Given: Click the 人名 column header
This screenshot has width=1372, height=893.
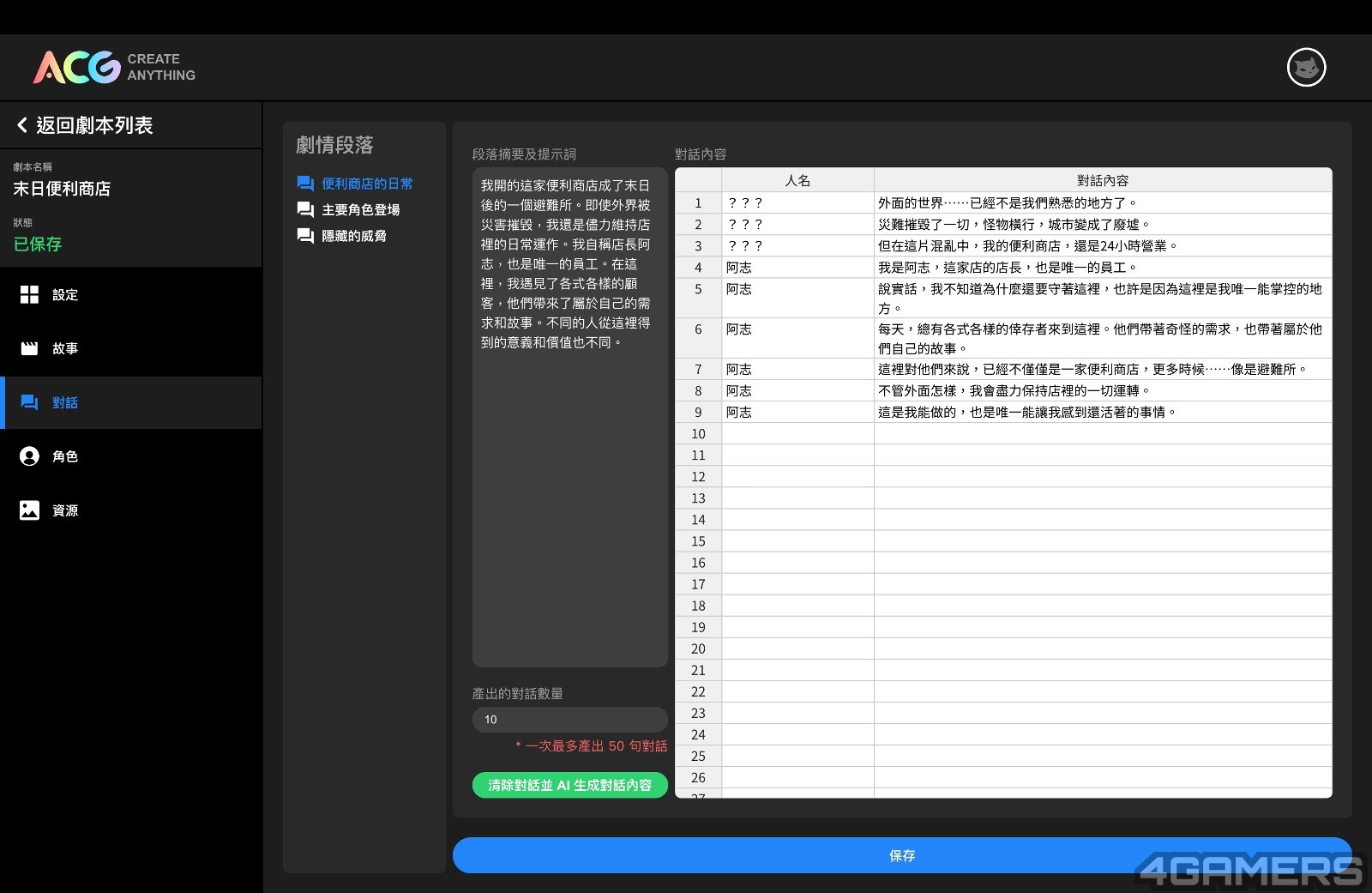Looking at the screenshot, I should coord(797,180).
